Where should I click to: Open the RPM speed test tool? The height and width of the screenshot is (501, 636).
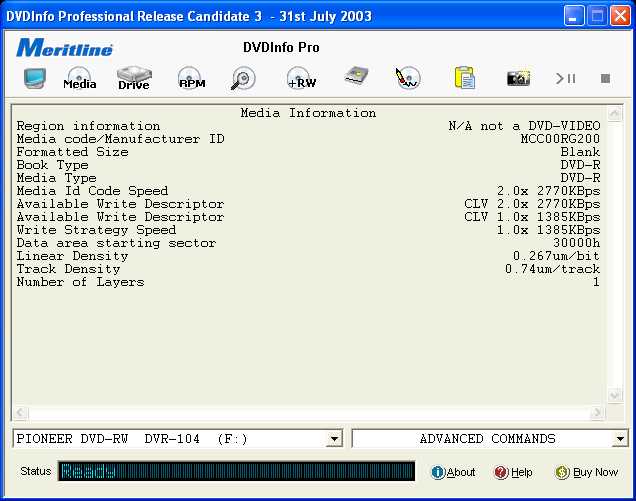(191, 78)
